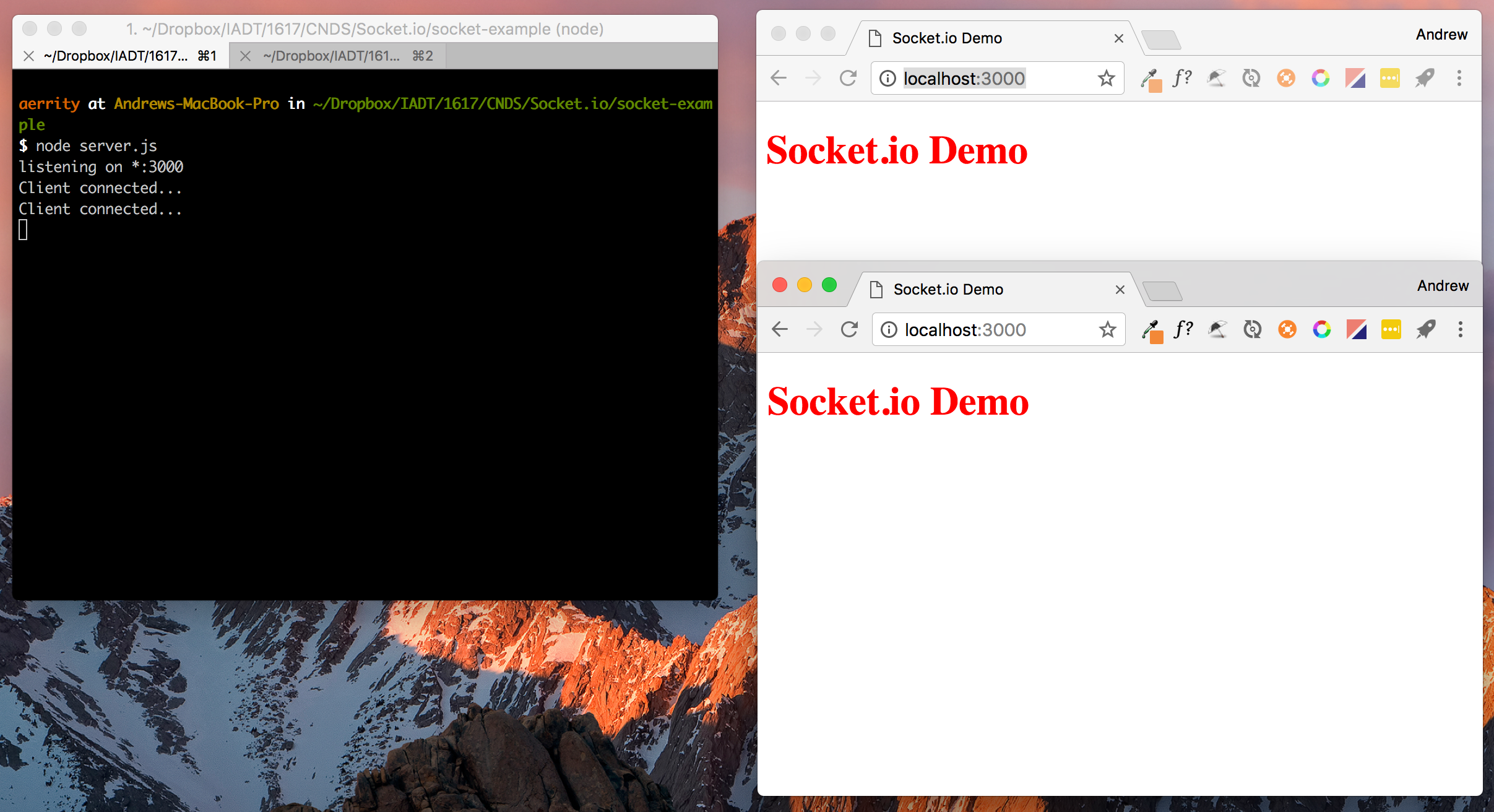
Task: Reload the front browser window's page
Action: pyautogui.click(x=849, y=329)
